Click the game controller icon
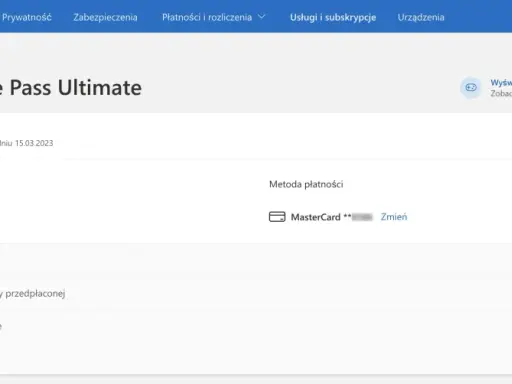This screenshot has height=384, width=512. [471, 88]
